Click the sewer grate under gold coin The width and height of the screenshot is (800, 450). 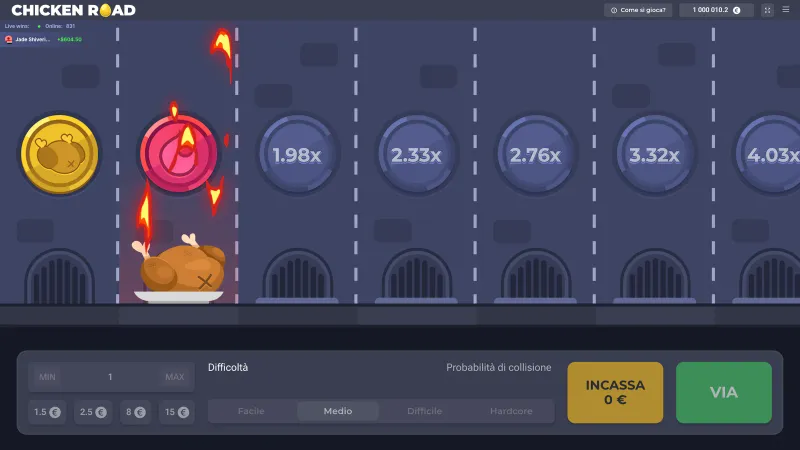pos(60,276)
